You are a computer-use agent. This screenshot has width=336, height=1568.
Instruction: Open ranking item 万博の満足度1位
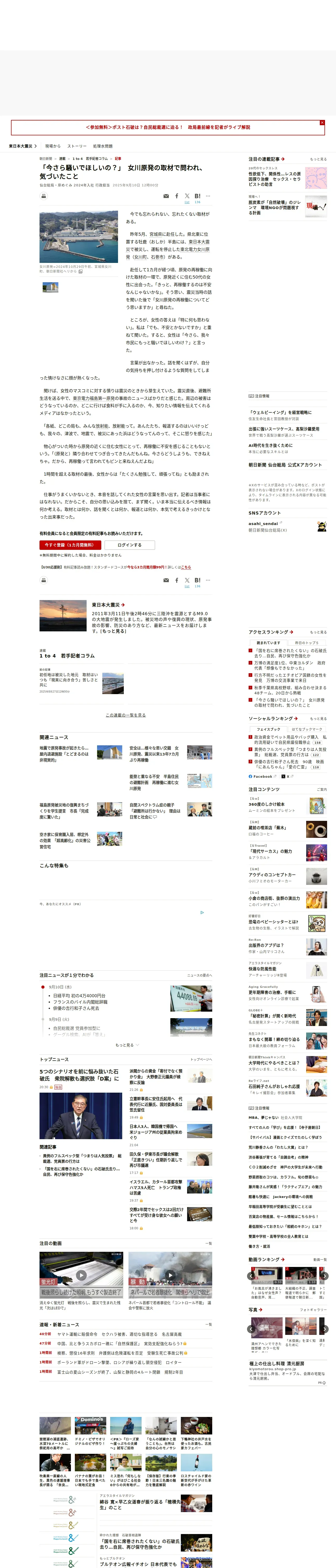point(290,665)
